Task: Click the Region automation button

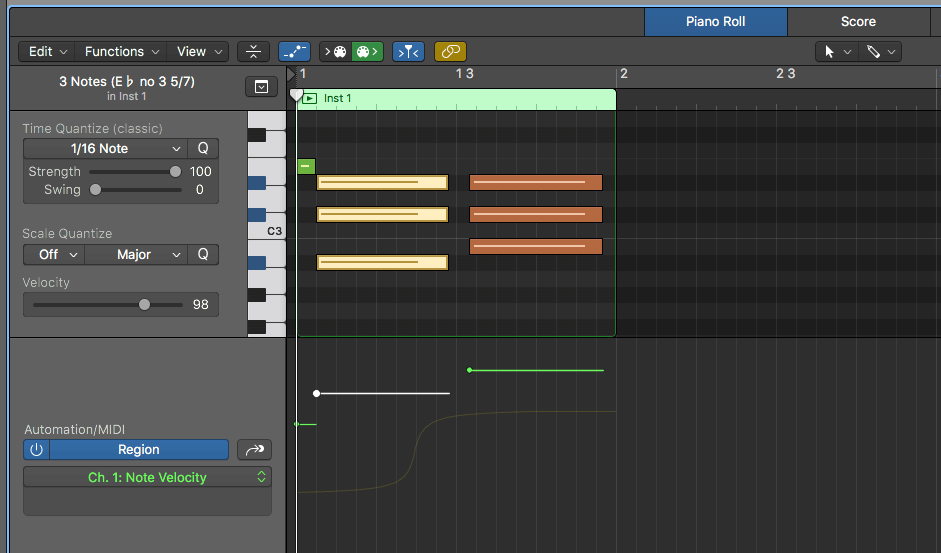Action: click(139, 450)
